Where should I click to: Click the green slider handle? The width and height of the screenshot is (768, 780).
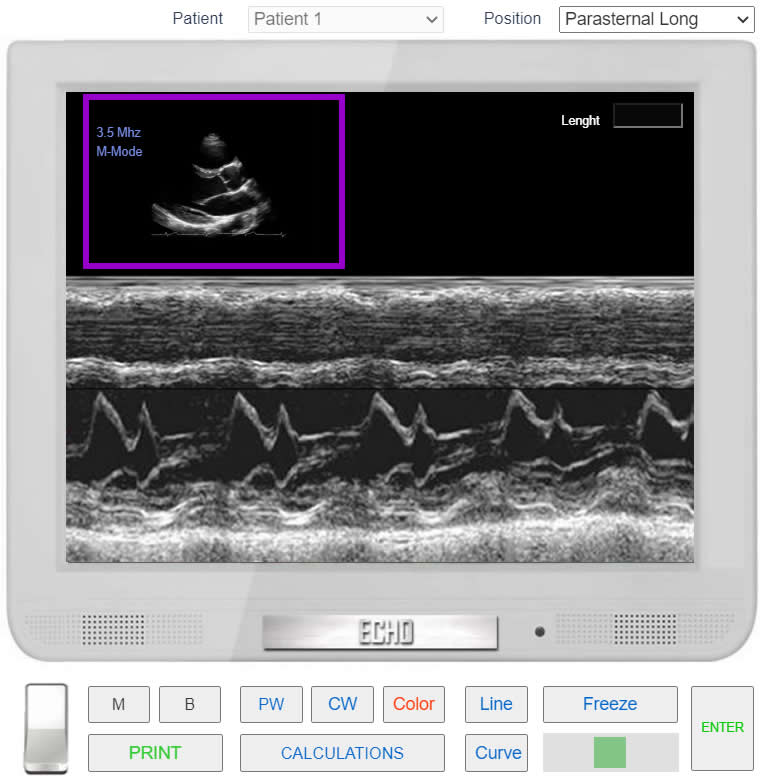tap(609, 752)
